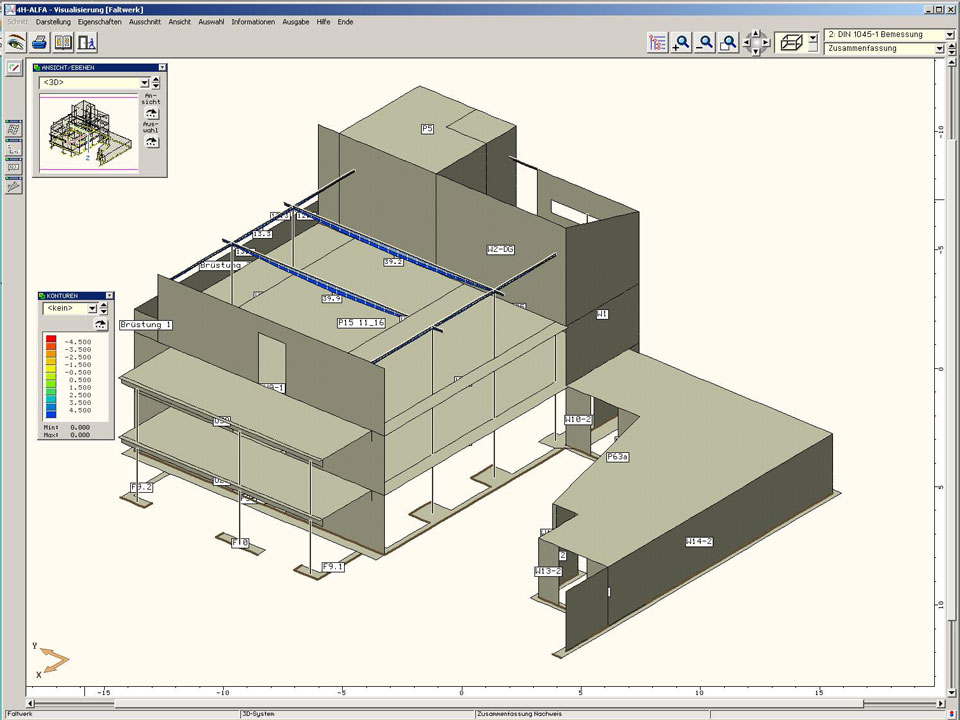Click the zoom in magnifier
Screen dimensions: 960x720
coord(681,43)
